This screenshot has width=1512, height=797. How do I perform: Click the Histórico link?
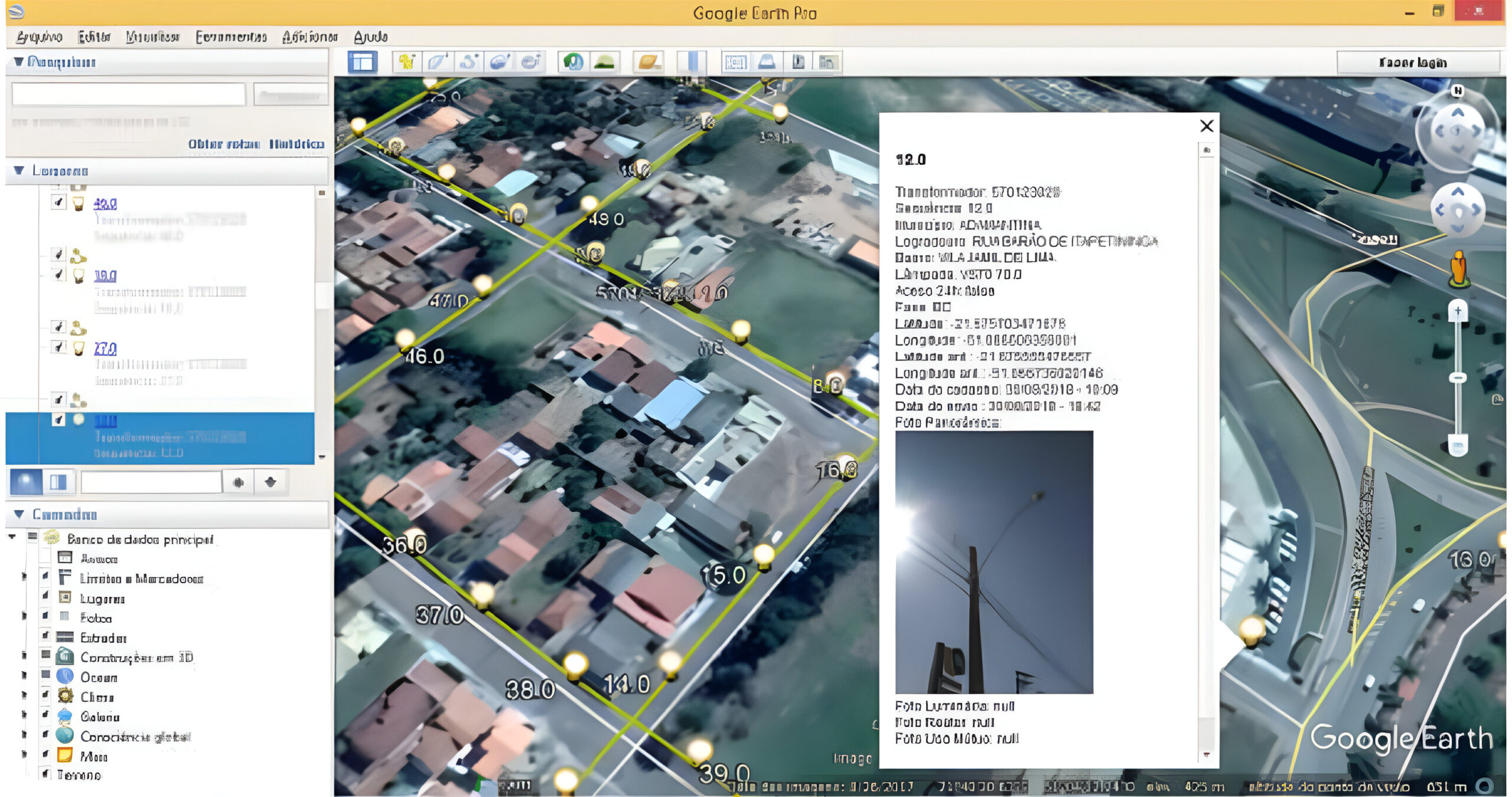click(x=296, y=144)
